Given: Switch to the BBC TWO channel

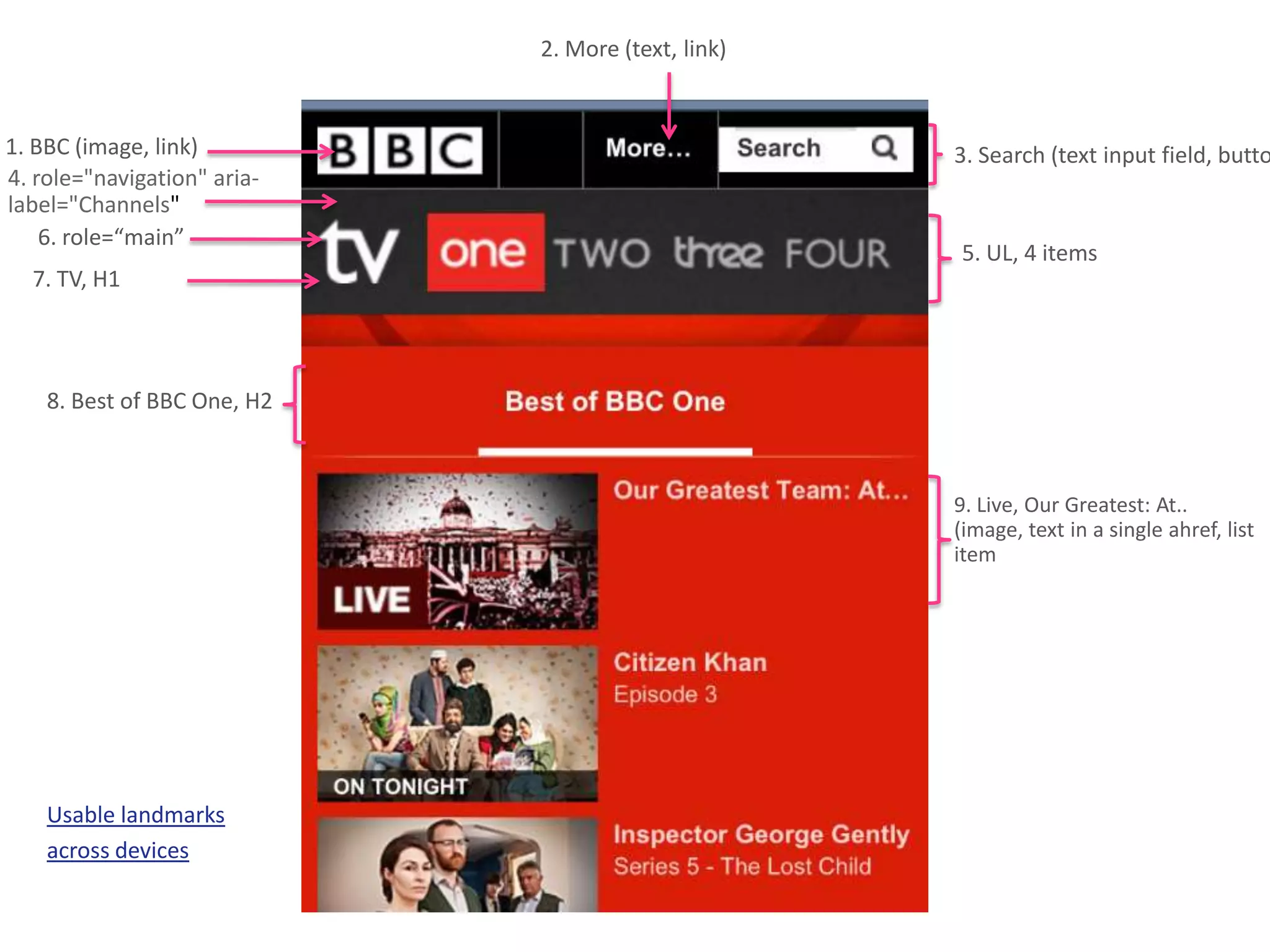Looking at the screenshot, I should tap(602, 253).
